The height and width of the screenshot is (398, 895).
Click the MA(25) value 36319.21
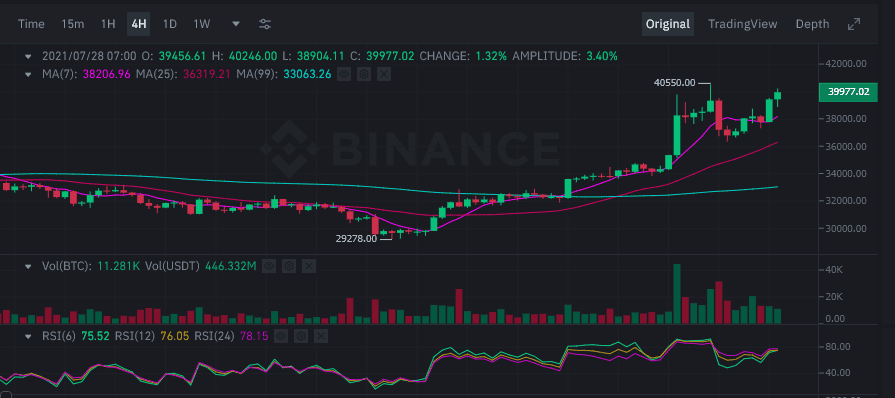tap(208, 74)
